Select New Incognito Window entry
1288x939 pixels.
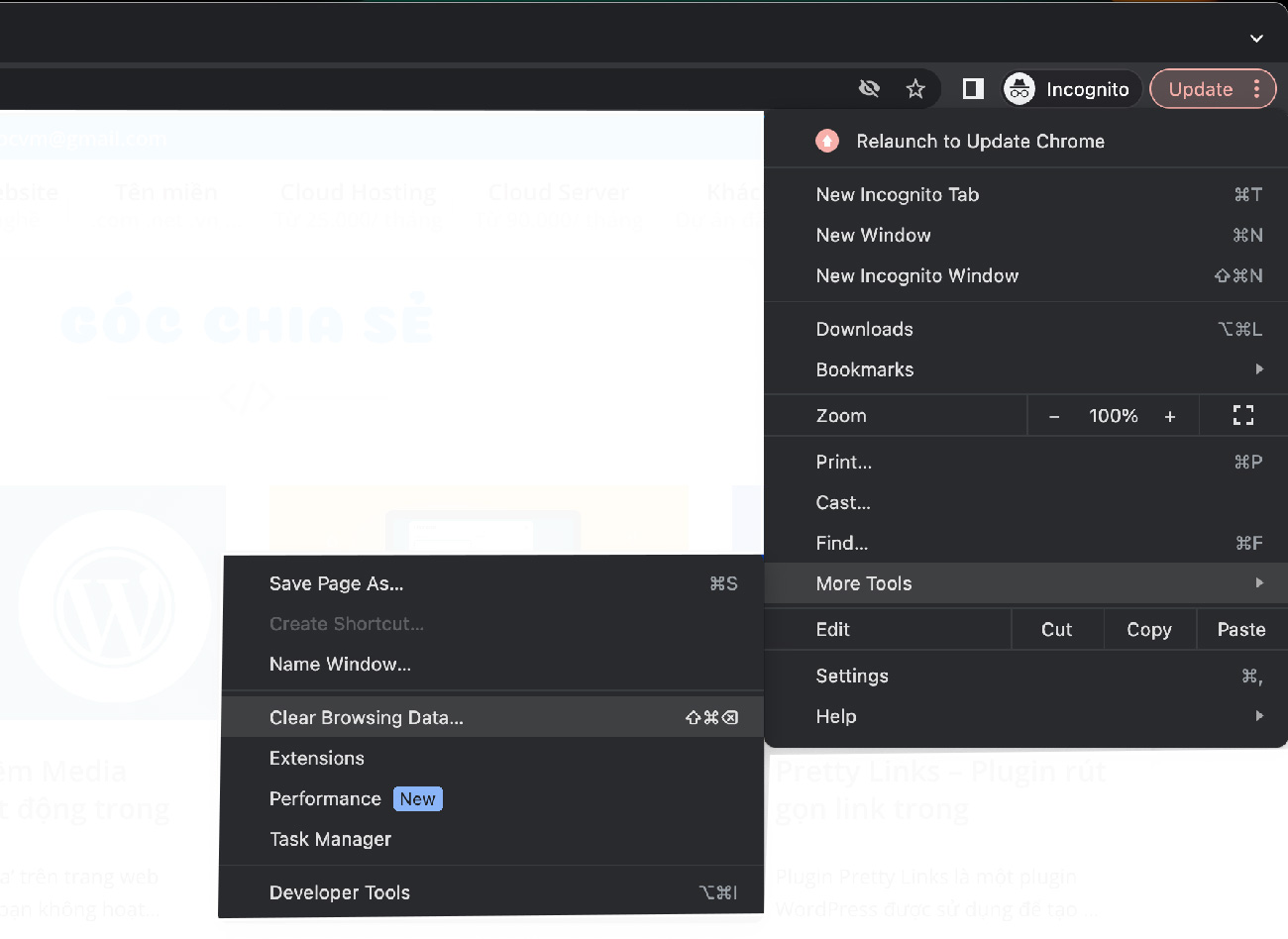coord(1026,275)
